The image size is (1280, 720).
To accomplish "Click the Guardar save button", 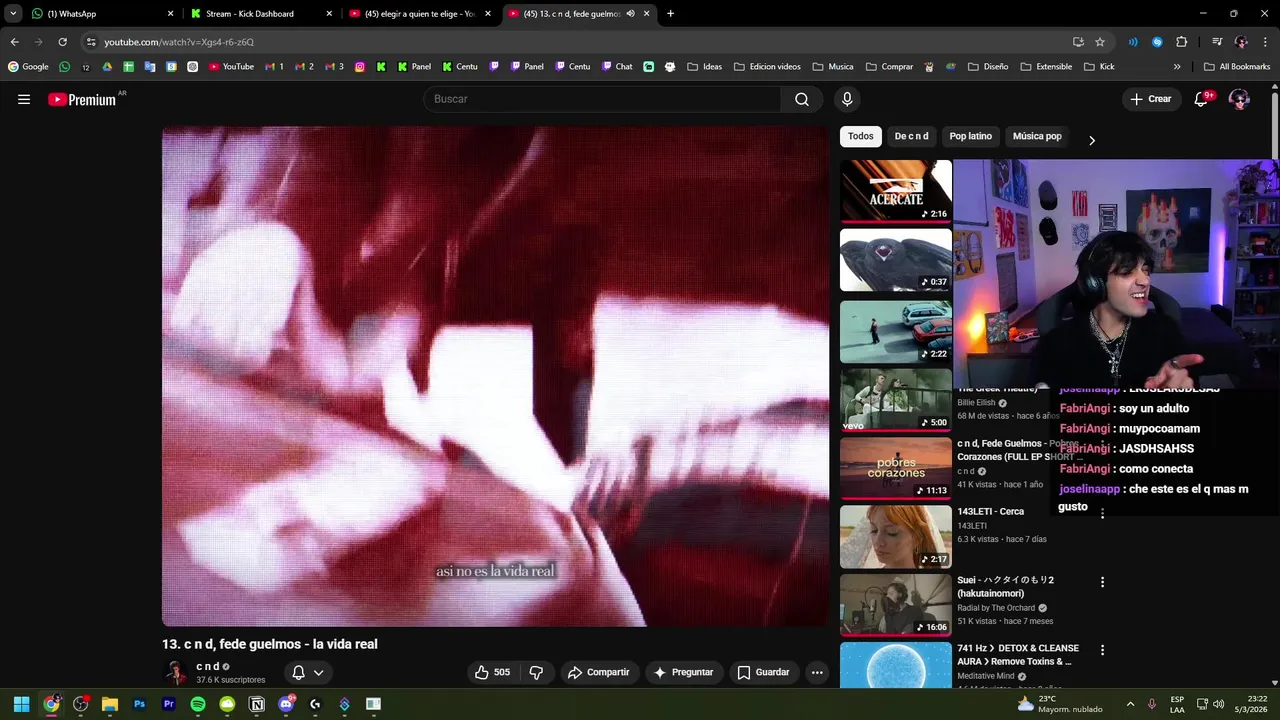I will 763,672.
